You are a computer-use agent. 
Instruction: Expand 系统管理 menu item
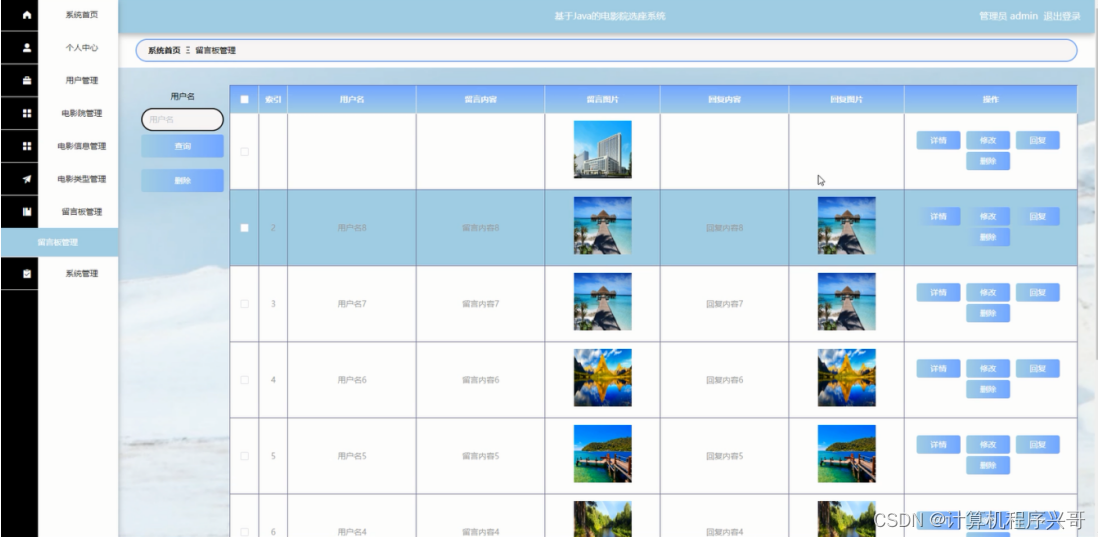pos(81,274)
